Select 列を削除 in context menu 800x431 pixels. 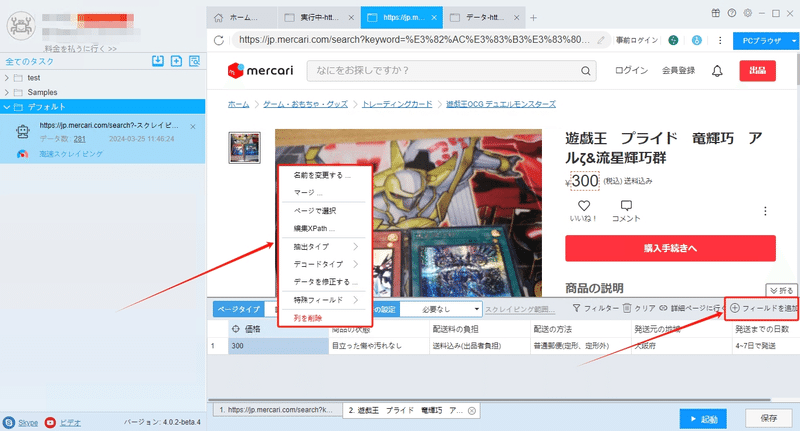[x=308, y=318]
